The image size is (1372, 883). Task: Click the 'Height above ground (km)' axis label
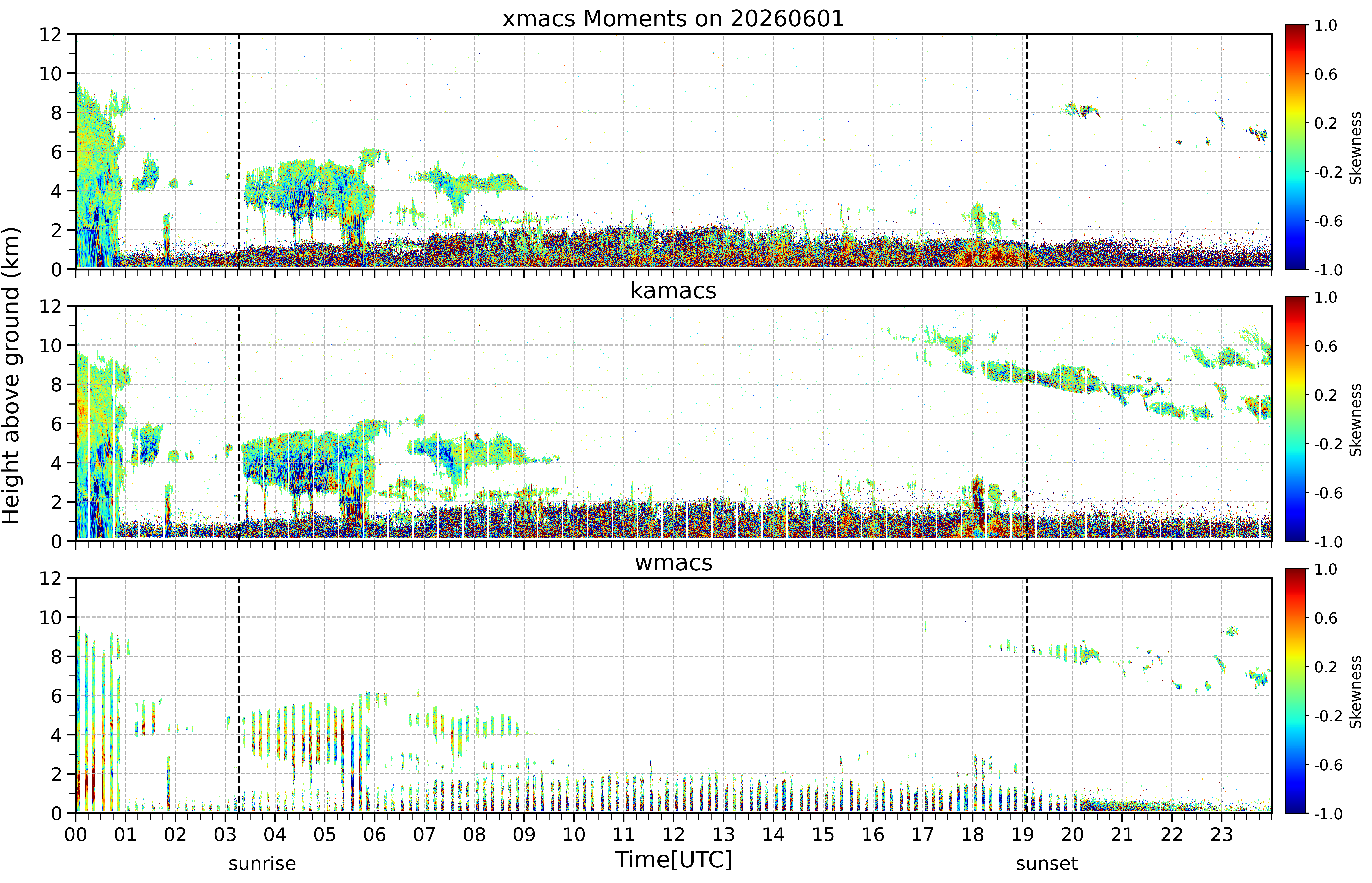click(11, 376)
